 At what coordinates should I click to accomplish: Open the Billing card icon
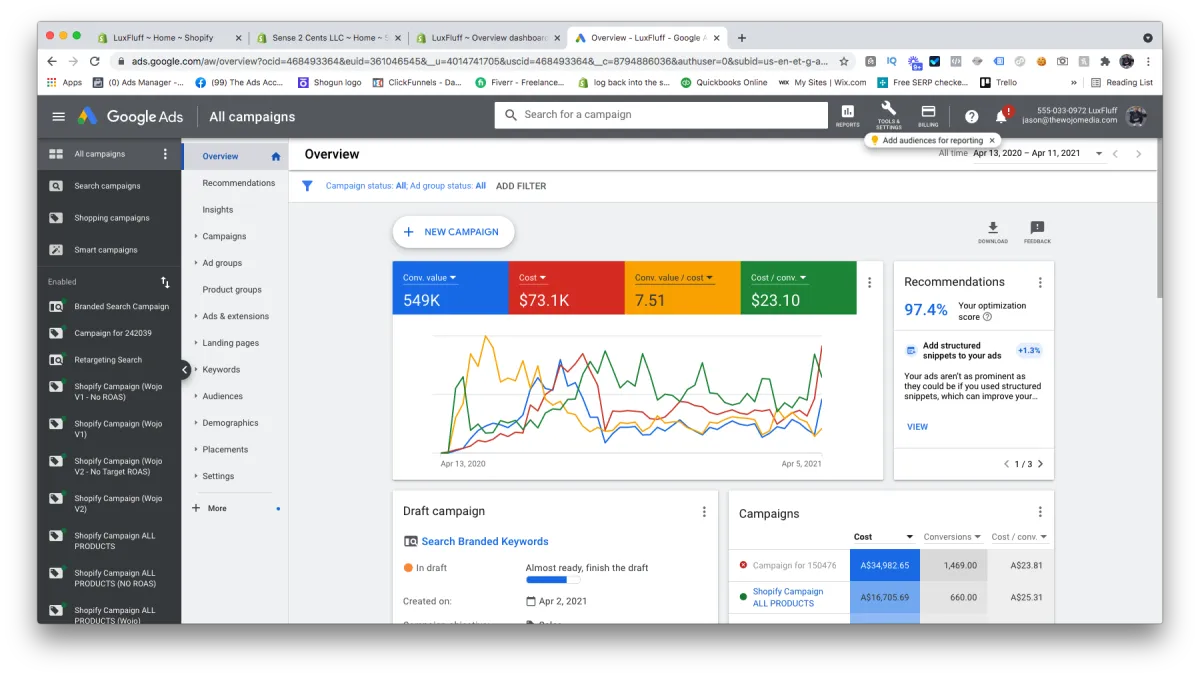coord(928,115)
